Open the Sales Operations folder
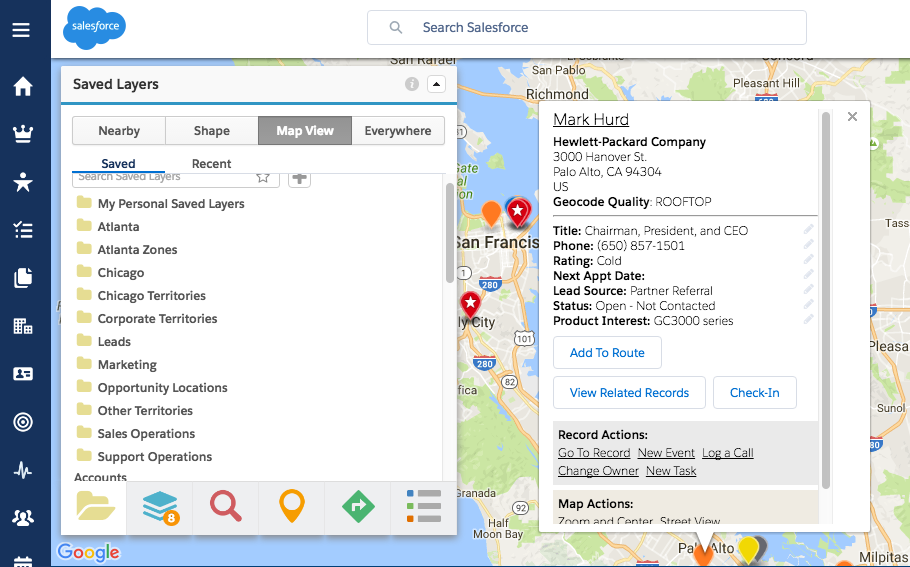The width and height of the screenshot is (910, 567). (x=136, y=434)
